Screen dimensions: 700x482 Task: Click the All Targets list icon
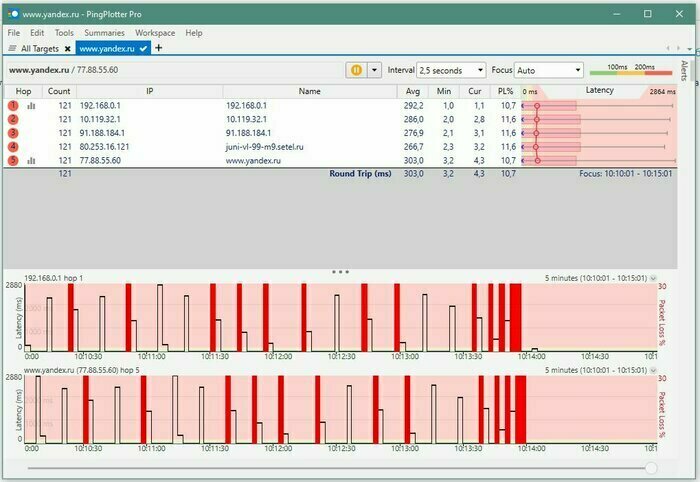pyautogui.click(x=12, y=48)
